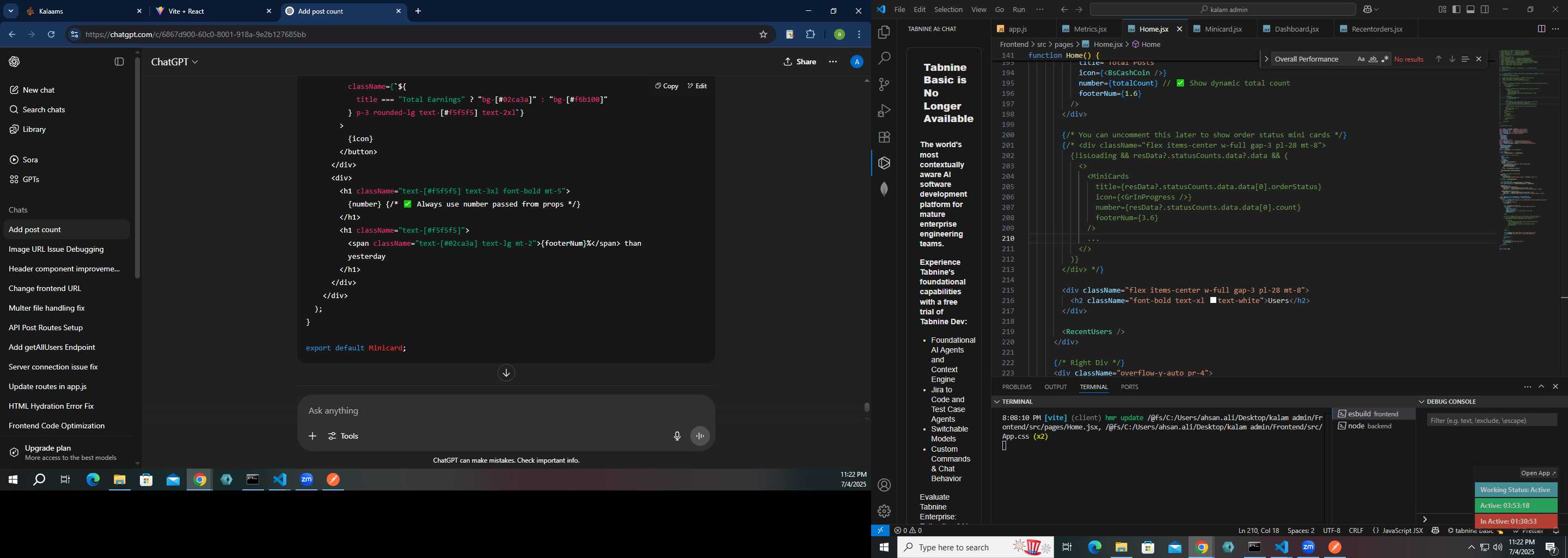Switch to the OUTPUT panel tab
Screen dimensions: 1568x558
[x=1056, y=387]
